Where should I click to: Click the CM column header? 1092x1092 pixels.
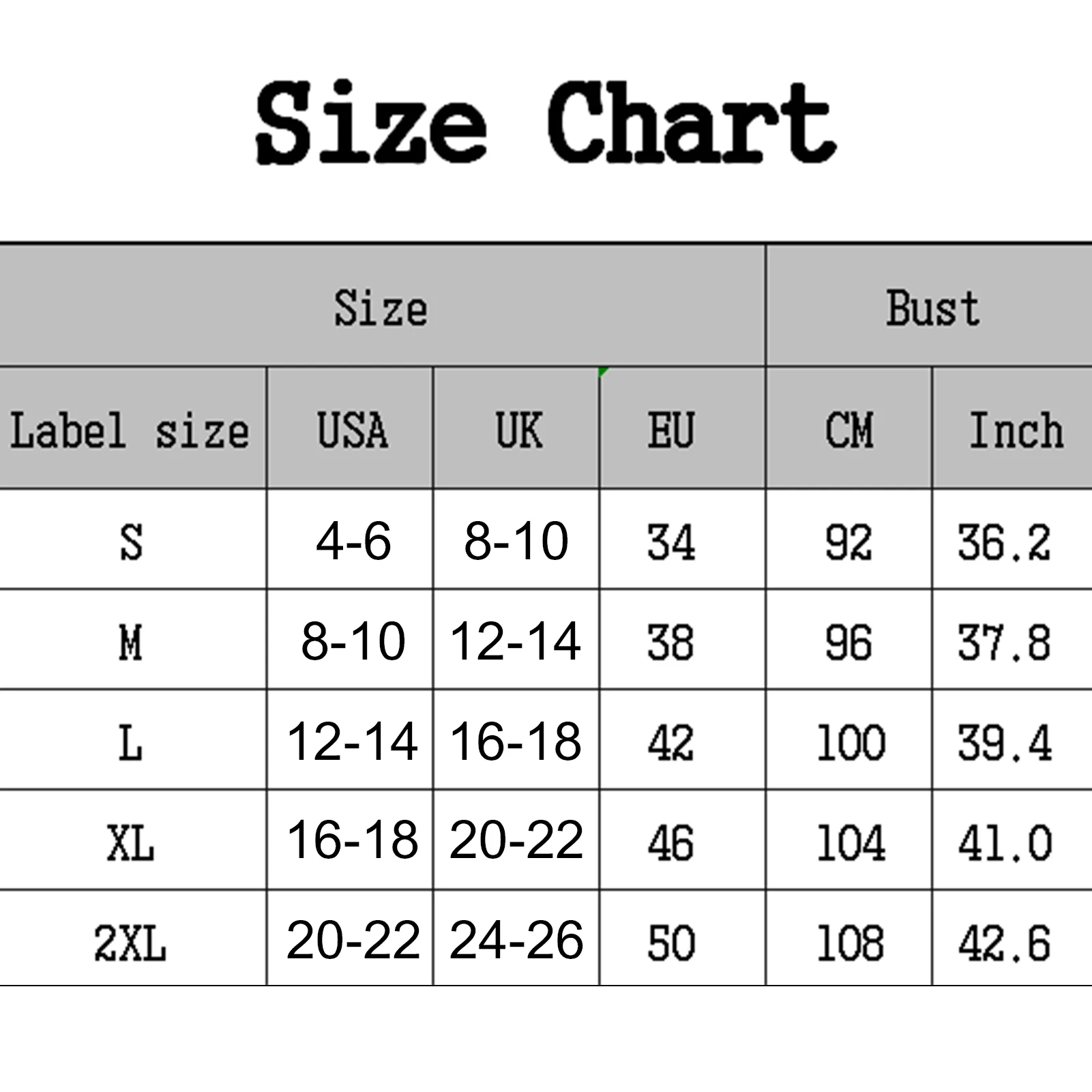pyautogui.click(x=848, y=430)
